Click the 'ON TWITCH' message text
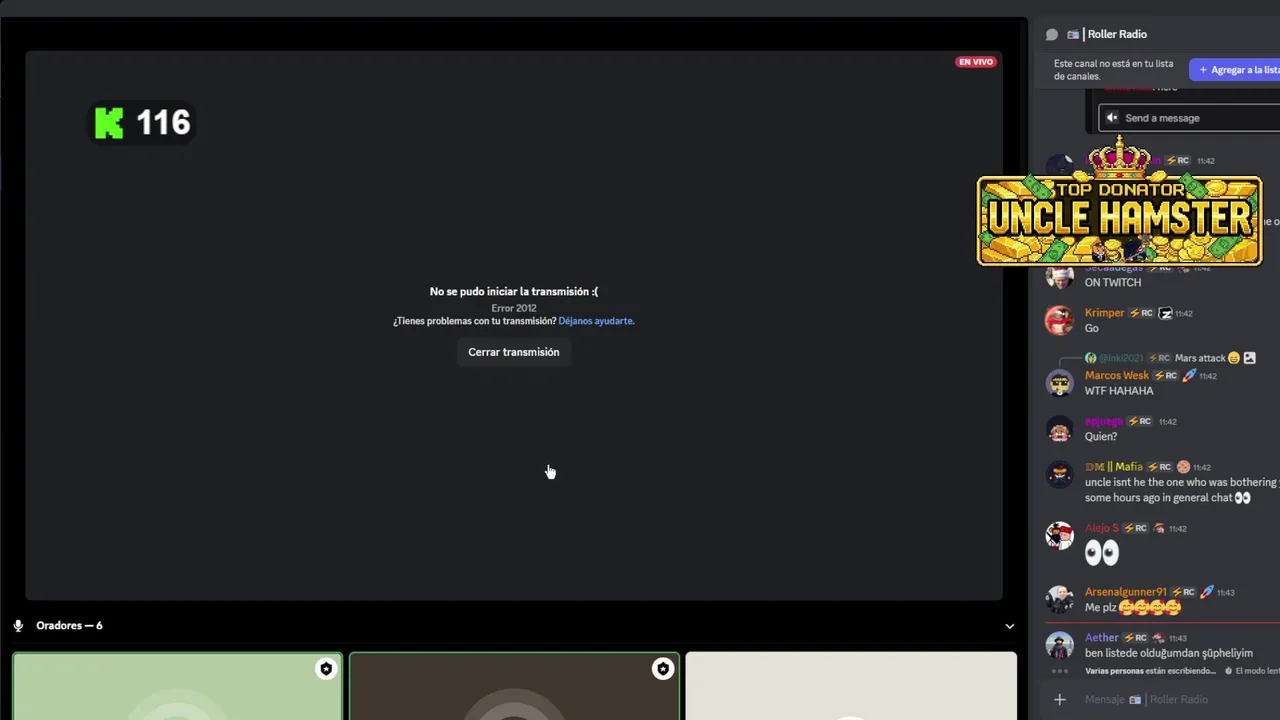Image resolution: width=1280 pixels, height=720 pixels. [1113, 283]
